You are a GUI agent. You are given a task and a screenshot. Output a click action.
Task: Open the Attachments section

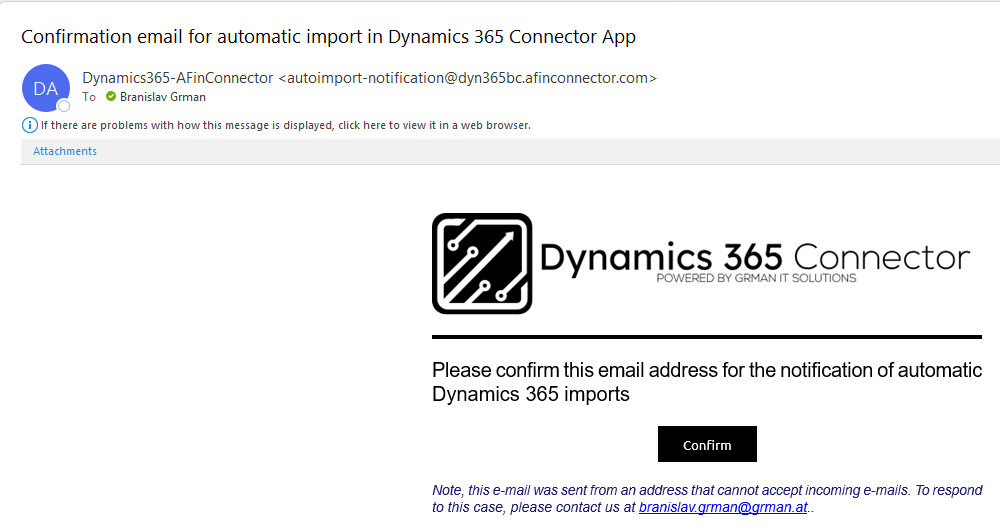click(65, 151)
